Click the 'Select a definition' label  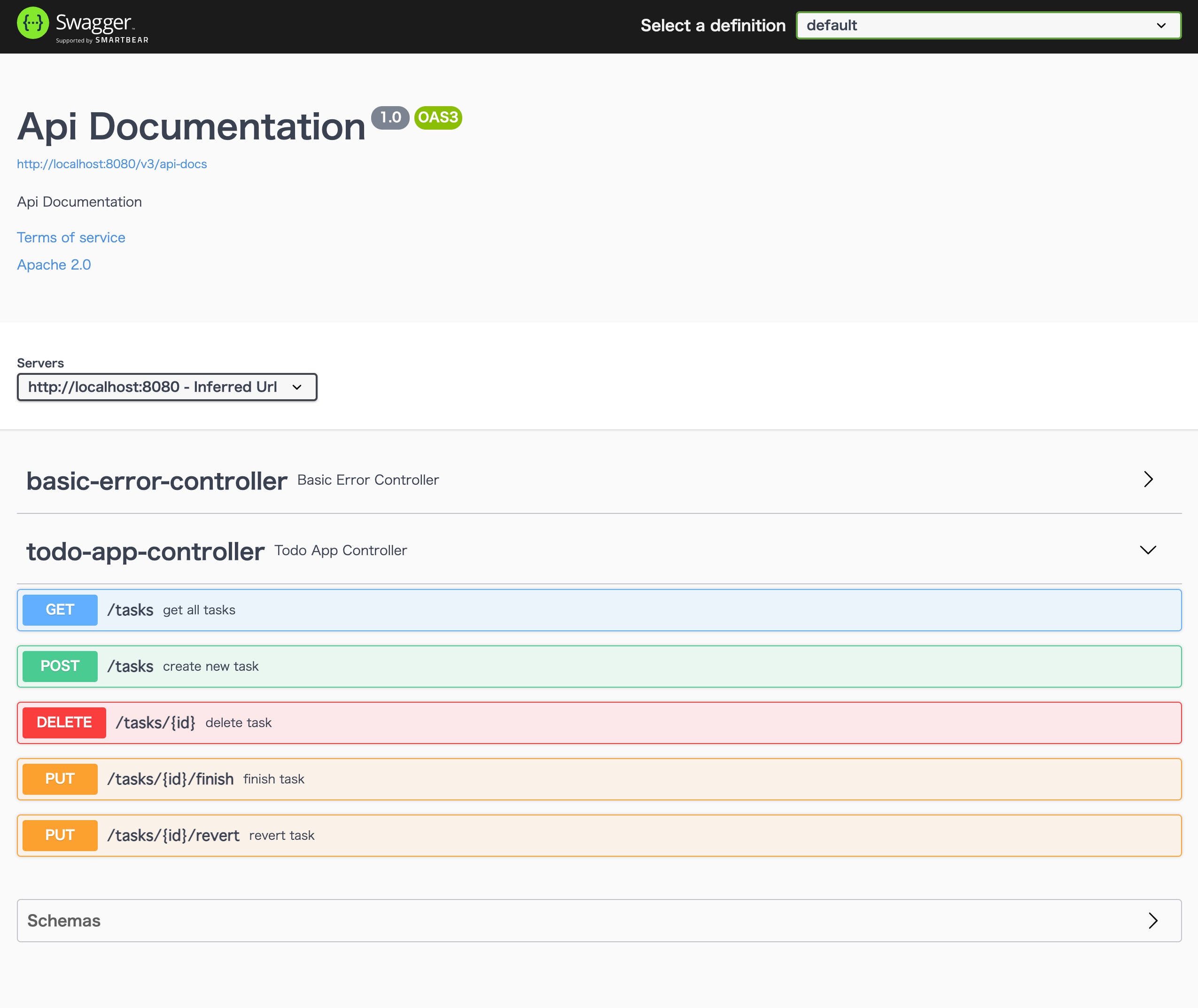tap(713, 26)
